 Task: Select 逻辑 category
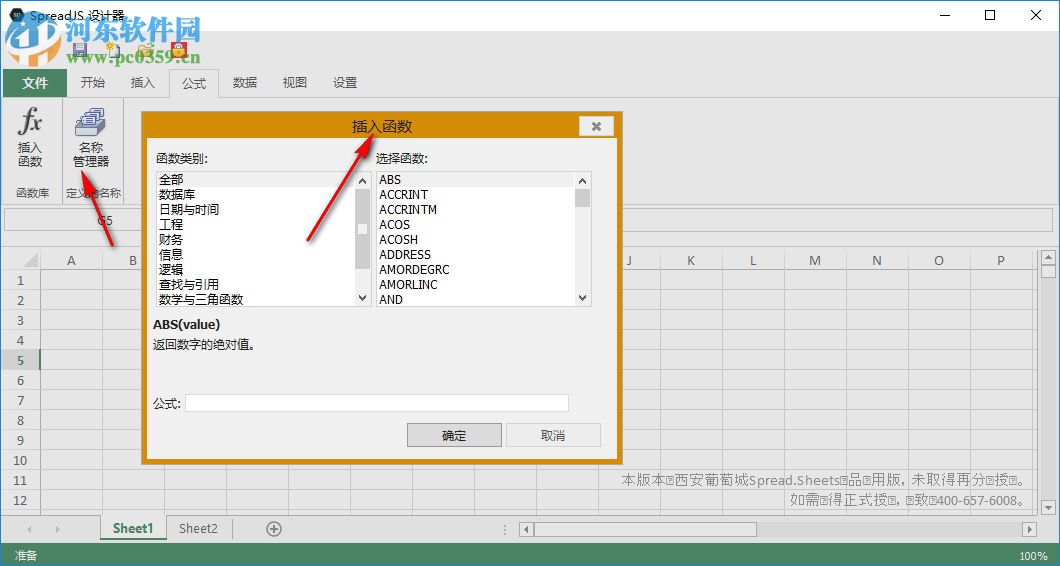tap(256, 269)
